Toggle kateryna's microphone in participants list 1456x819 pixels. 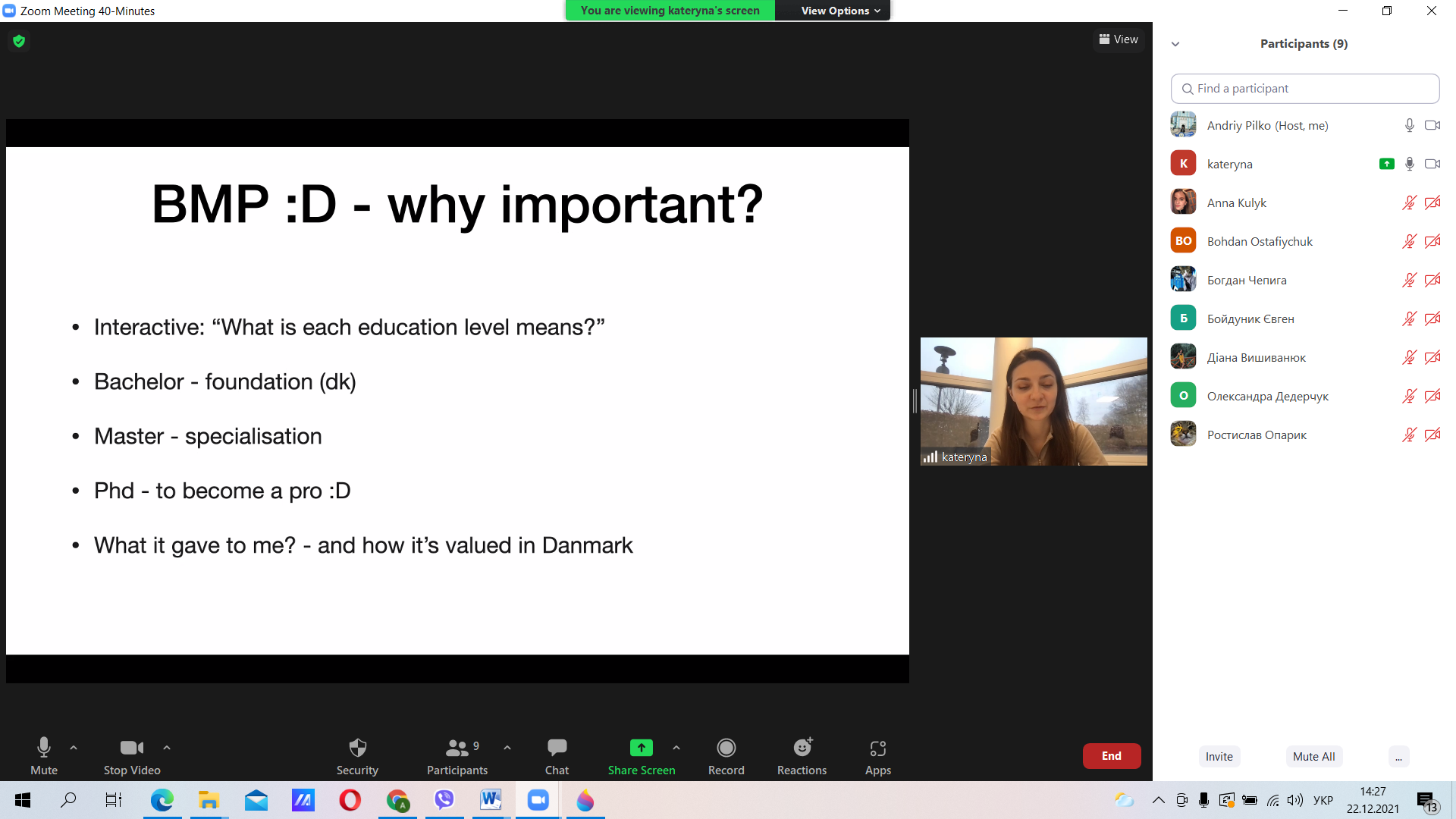click(1409, 164)
